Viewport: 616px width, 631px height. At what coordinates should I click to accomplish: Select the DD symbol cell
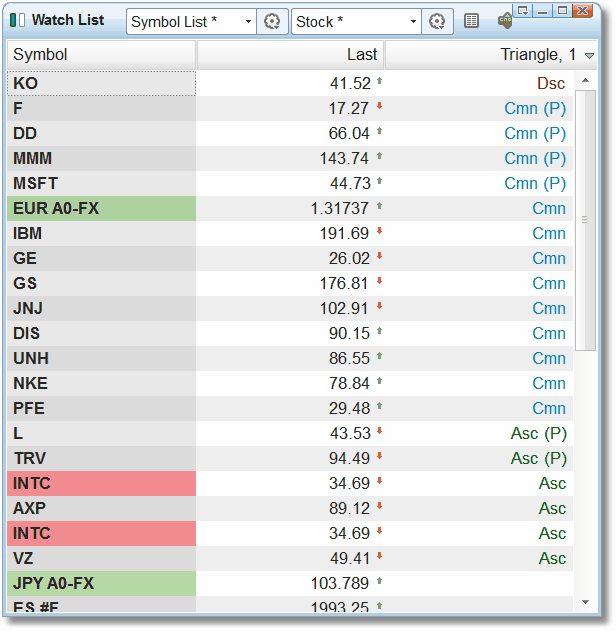pos(101,134)
